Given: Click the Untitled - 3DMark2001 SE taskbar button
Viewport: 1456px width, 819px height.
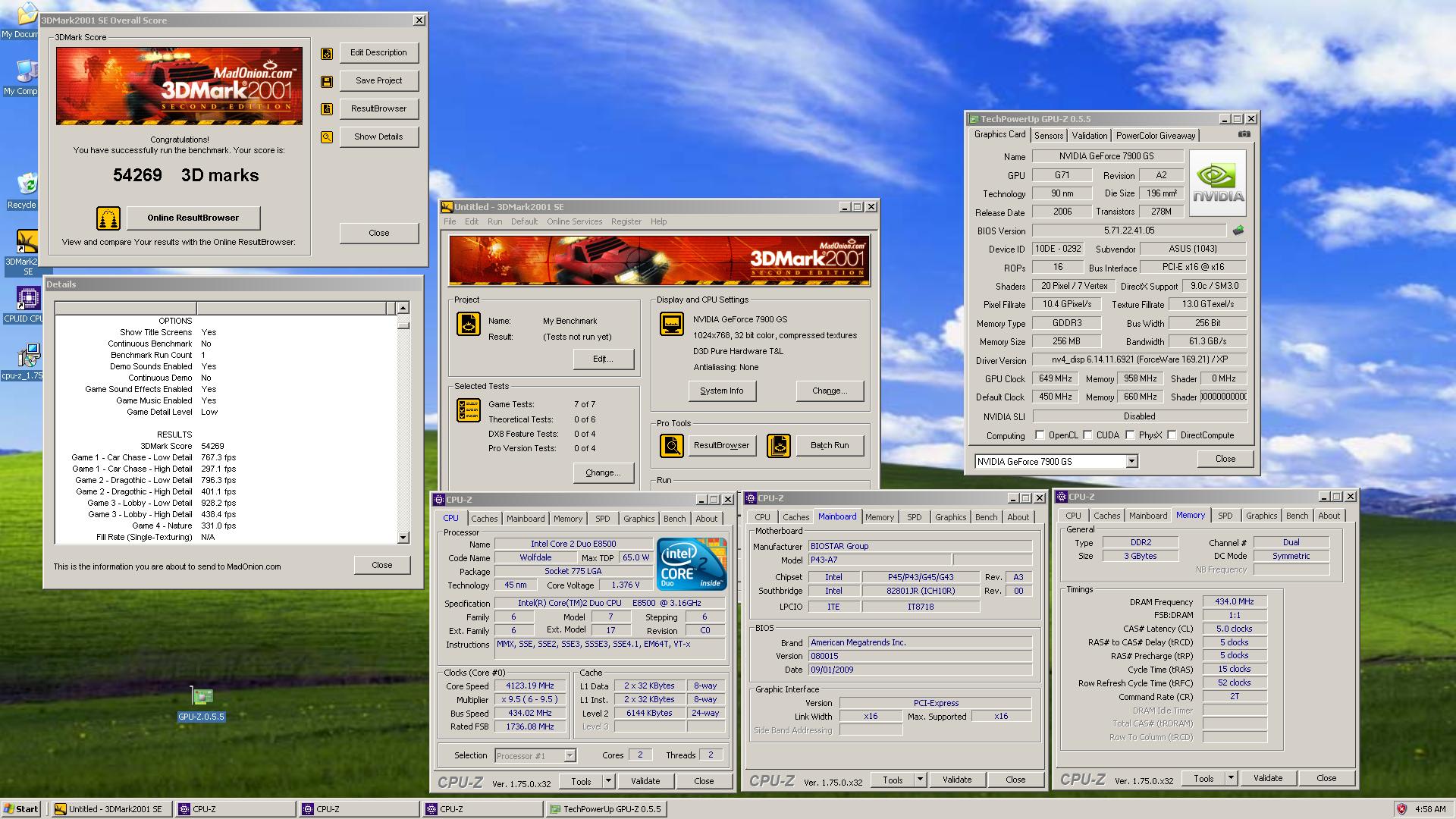Looking at the screenshot, I should (x=111, y=809).
